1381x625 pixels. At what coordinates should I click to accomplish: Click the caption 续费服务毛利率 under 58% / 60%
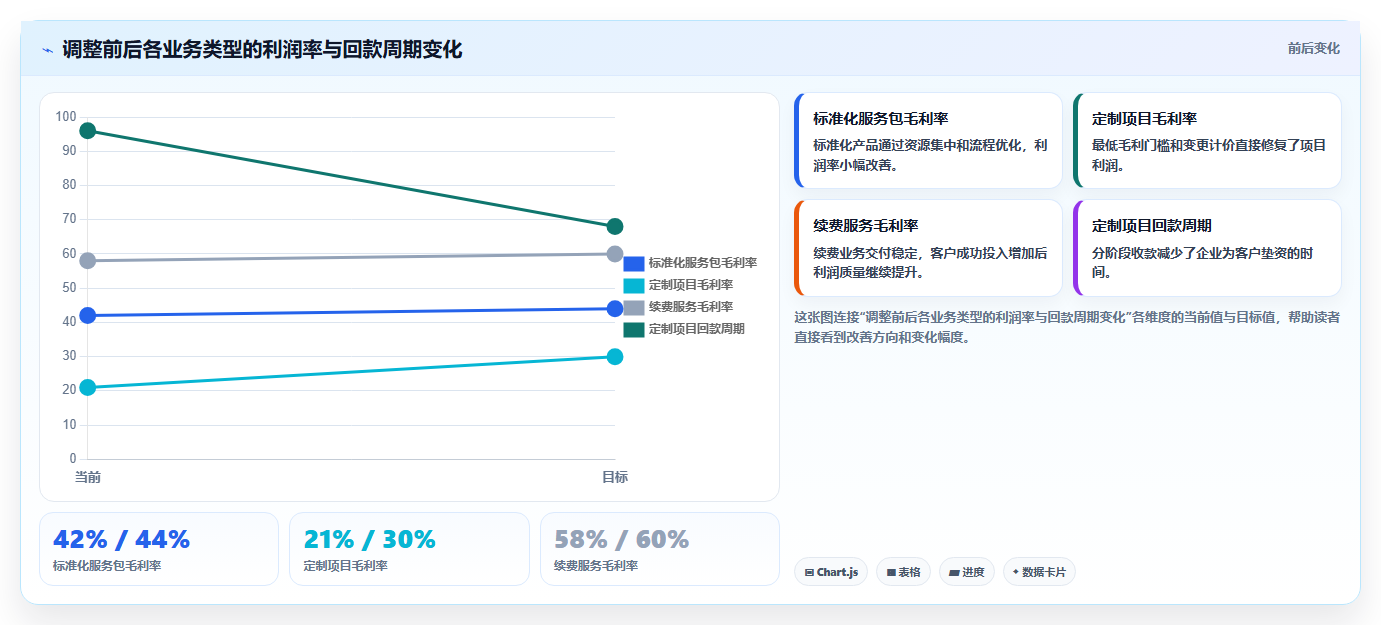click(x=596, y=566)
